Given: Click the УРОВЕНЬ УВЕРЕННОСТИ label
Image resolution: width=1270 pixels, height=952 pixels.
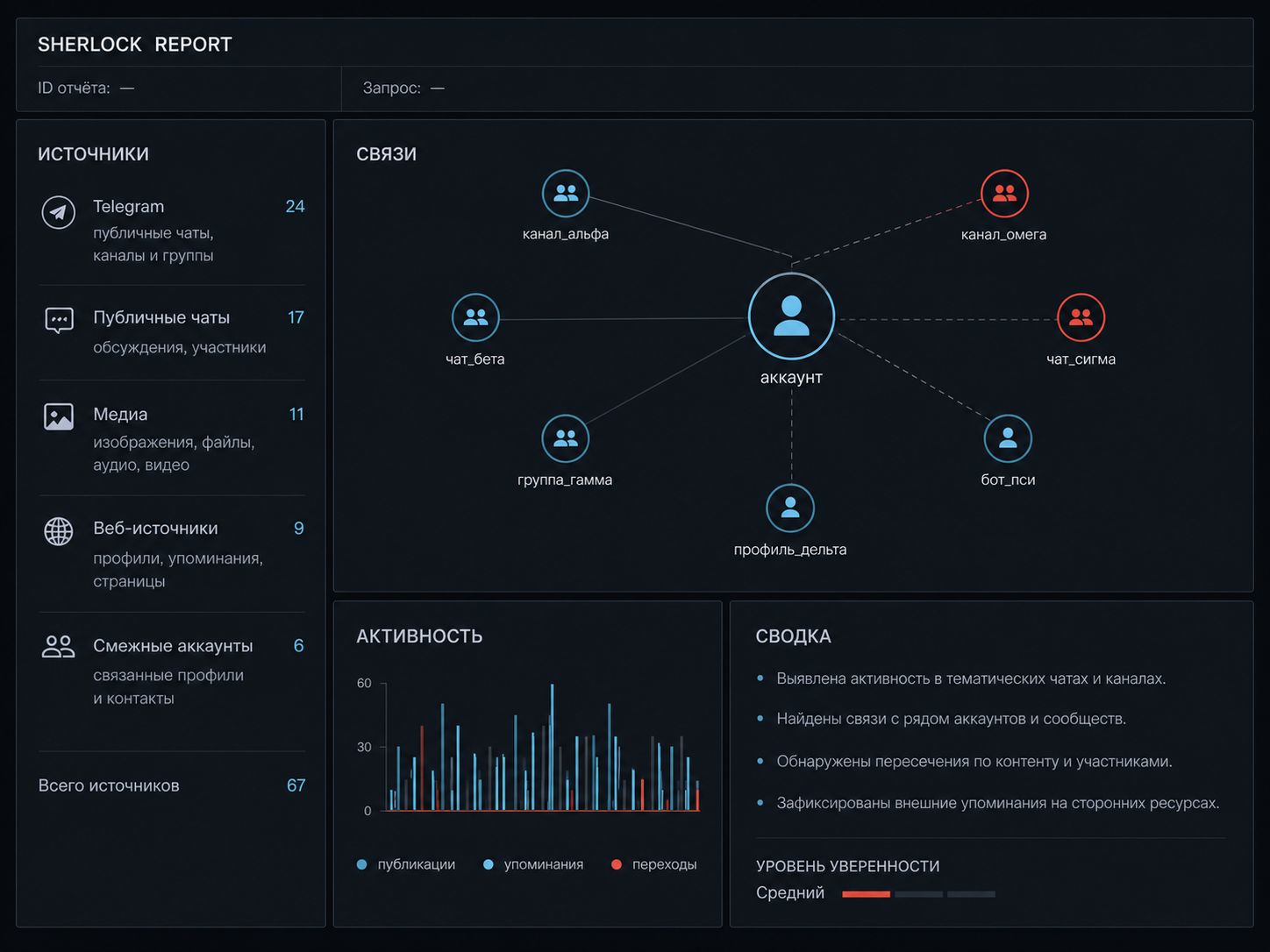Looking at the screenshot, I should 848,866.
